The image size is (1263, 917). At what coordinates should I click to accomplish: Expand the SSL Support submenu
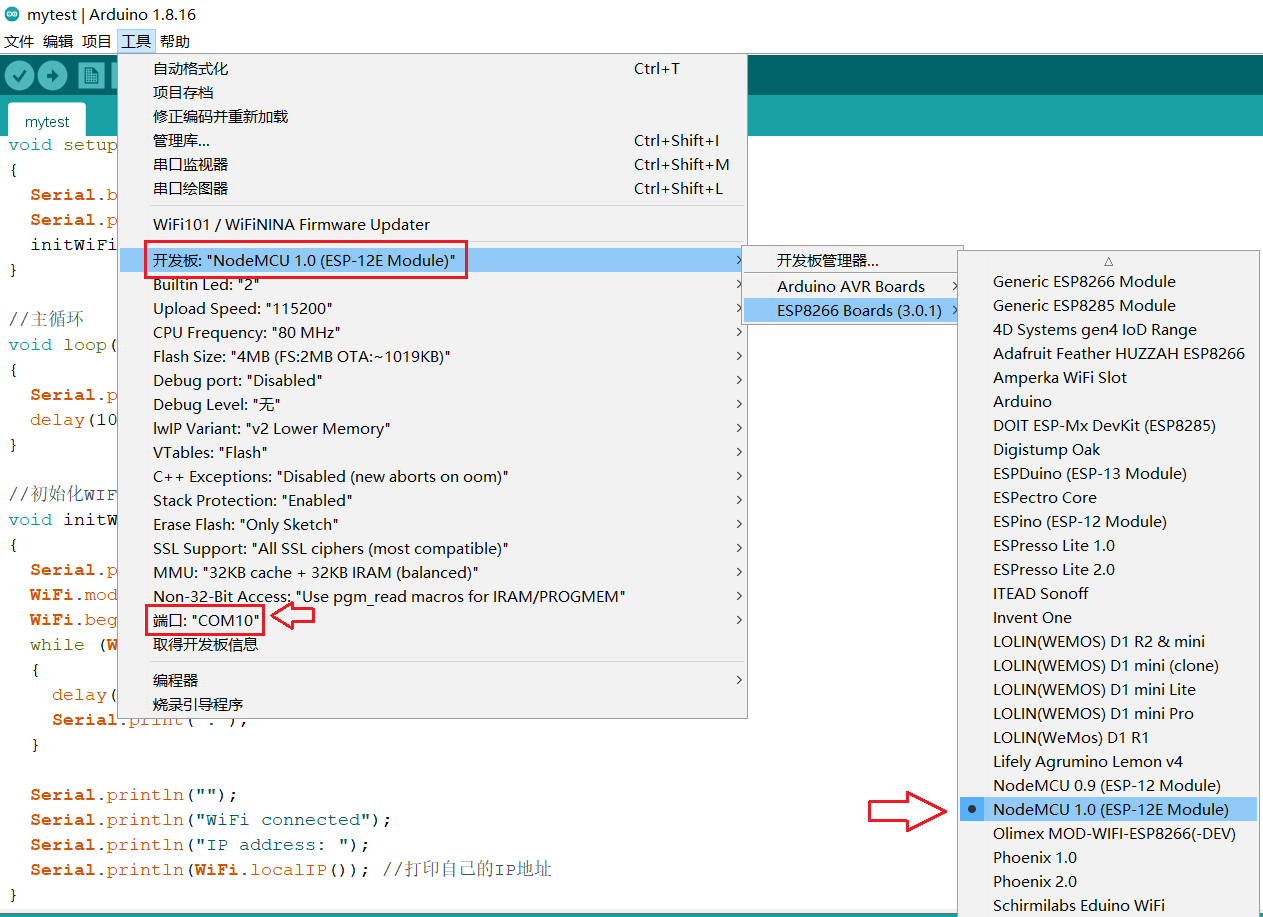432,549
